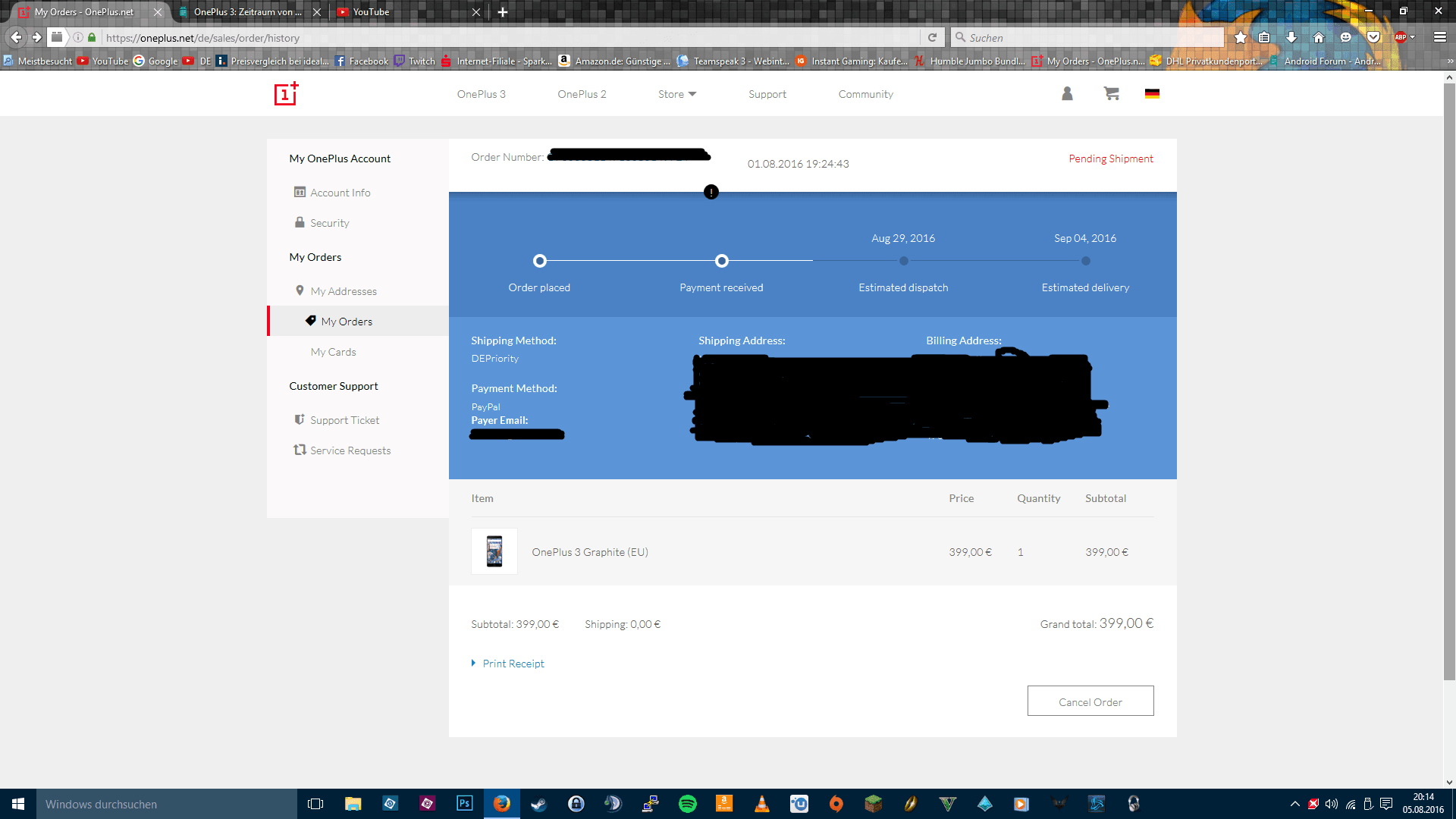This screenshot has height=819, width=1456.
Task: Click the Estimated dispatch progress marker
Action: coord(903,261)
